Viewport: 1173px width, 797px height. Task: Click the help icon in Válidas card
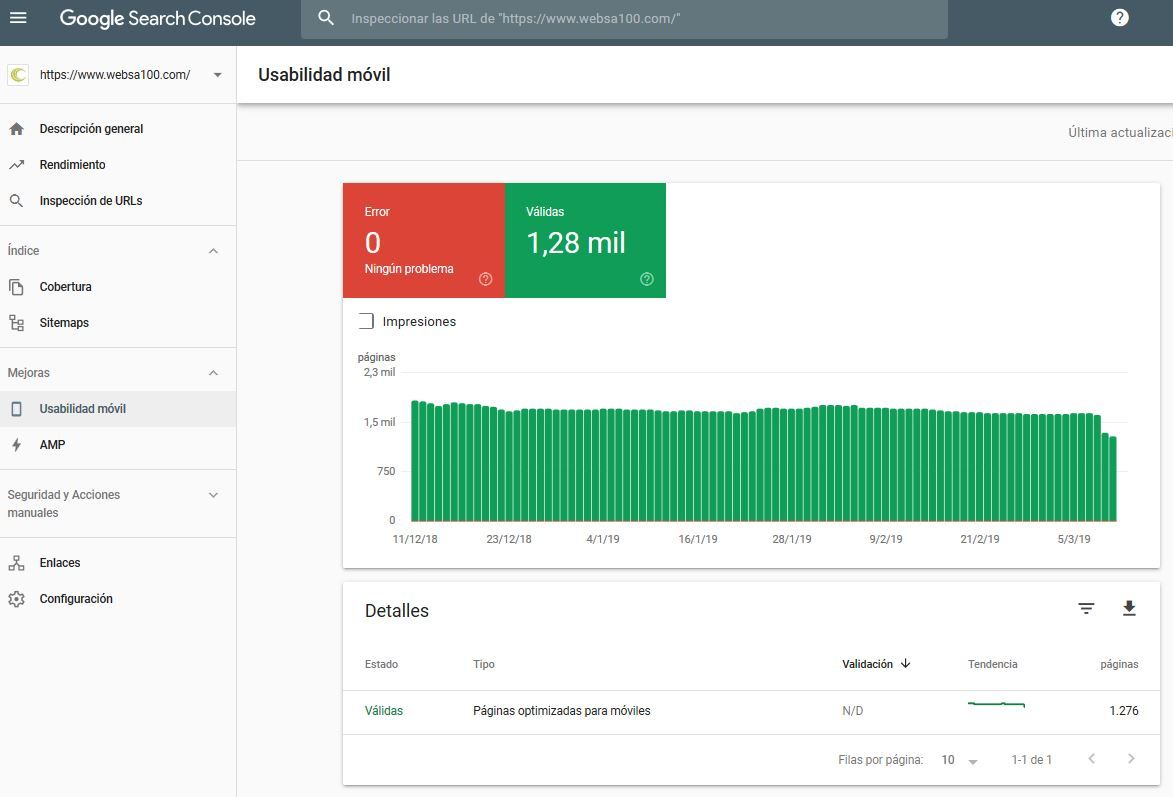(x=646, y=279)
